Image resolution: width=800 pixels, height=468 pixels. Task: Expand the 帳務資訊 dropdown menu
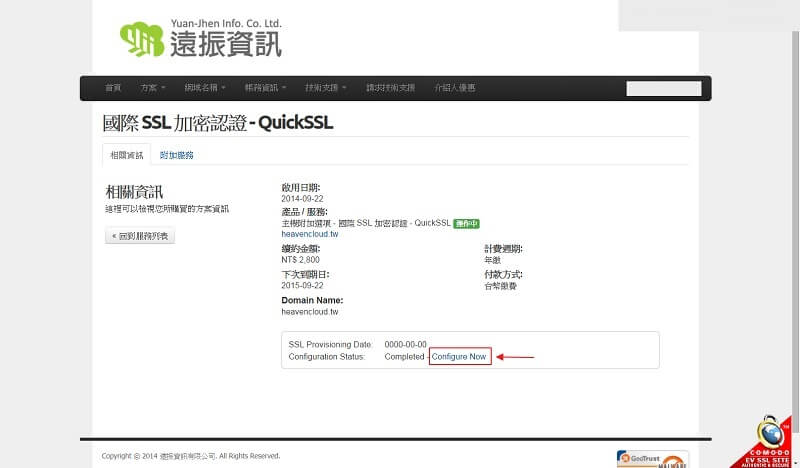(265, 88)
